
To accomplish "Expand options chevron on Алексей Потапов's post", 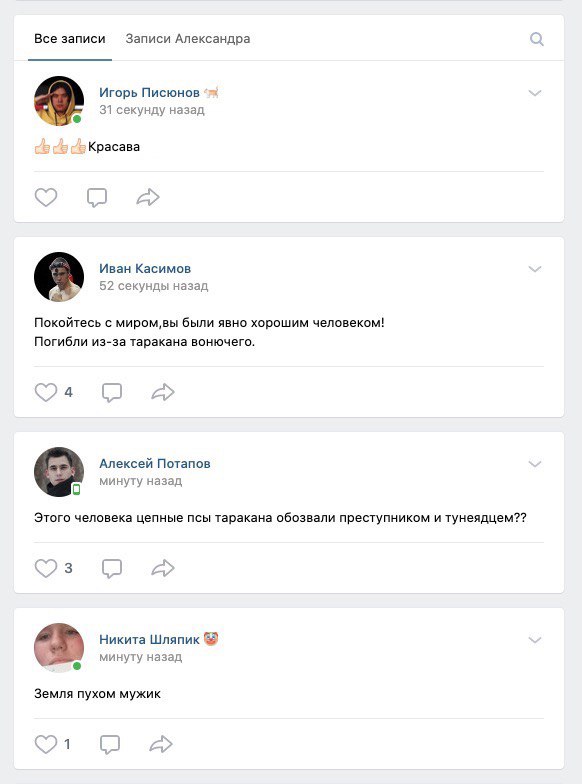I will click(x=535, y=464).
